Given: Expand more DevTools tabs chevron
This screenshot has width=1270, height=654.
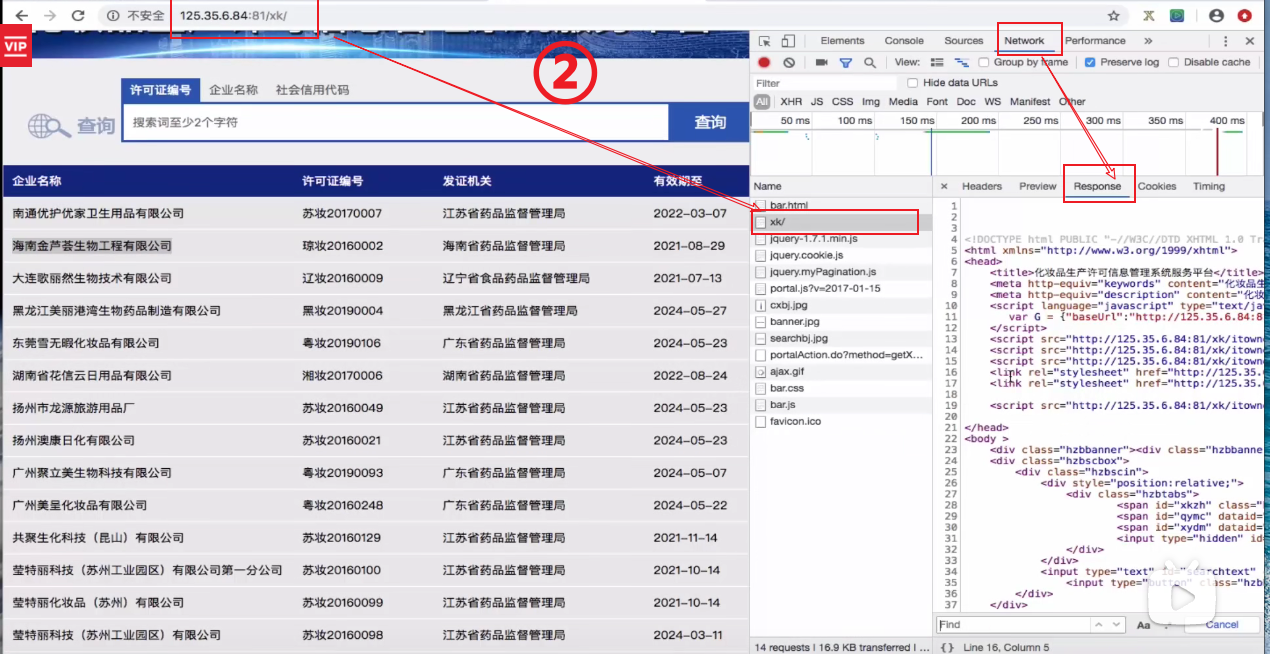Looking at the screenshot, I should 1147,41.
